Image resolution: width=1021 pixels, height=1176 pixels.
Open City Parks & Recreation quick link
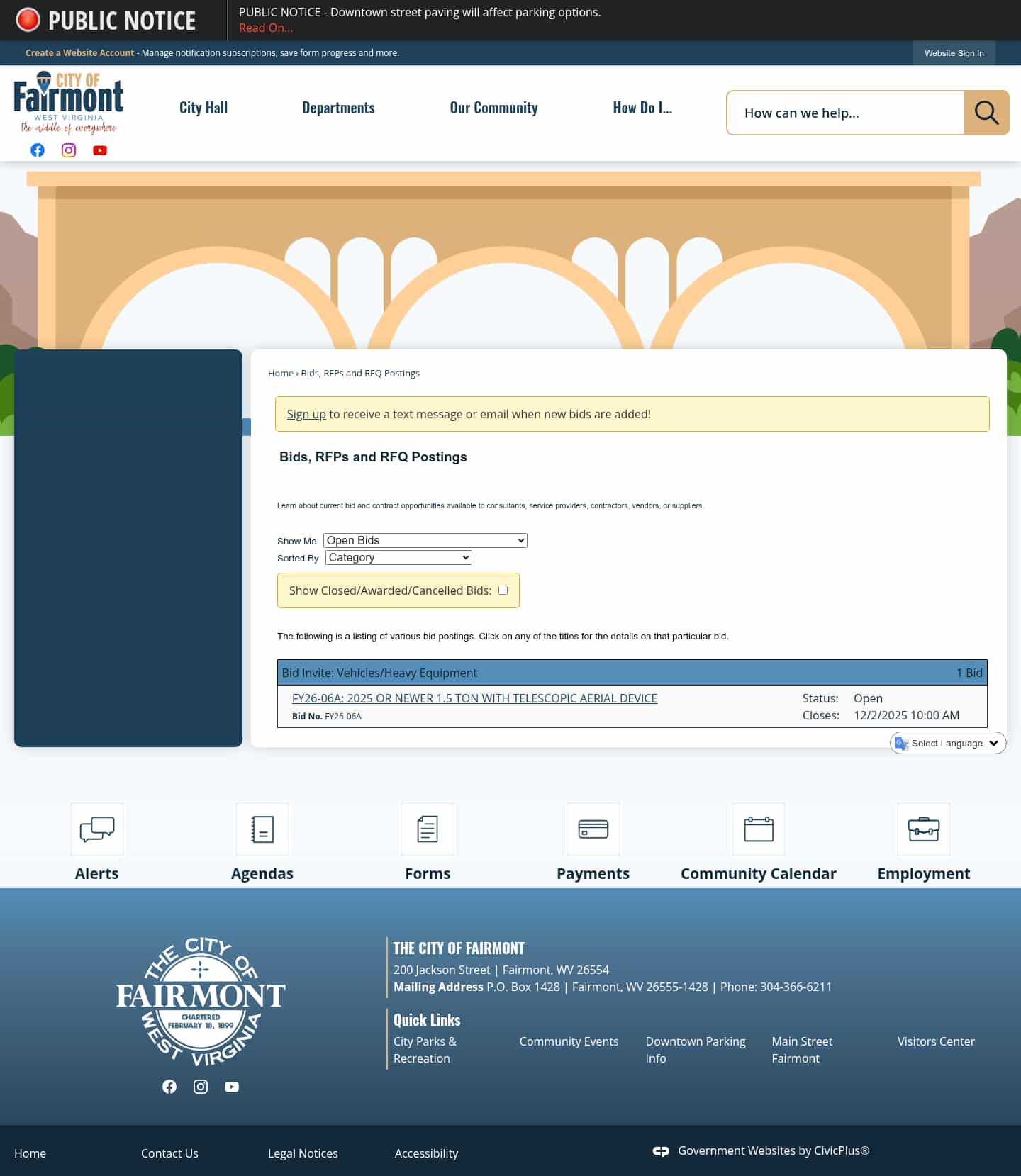click(425, 1050)
